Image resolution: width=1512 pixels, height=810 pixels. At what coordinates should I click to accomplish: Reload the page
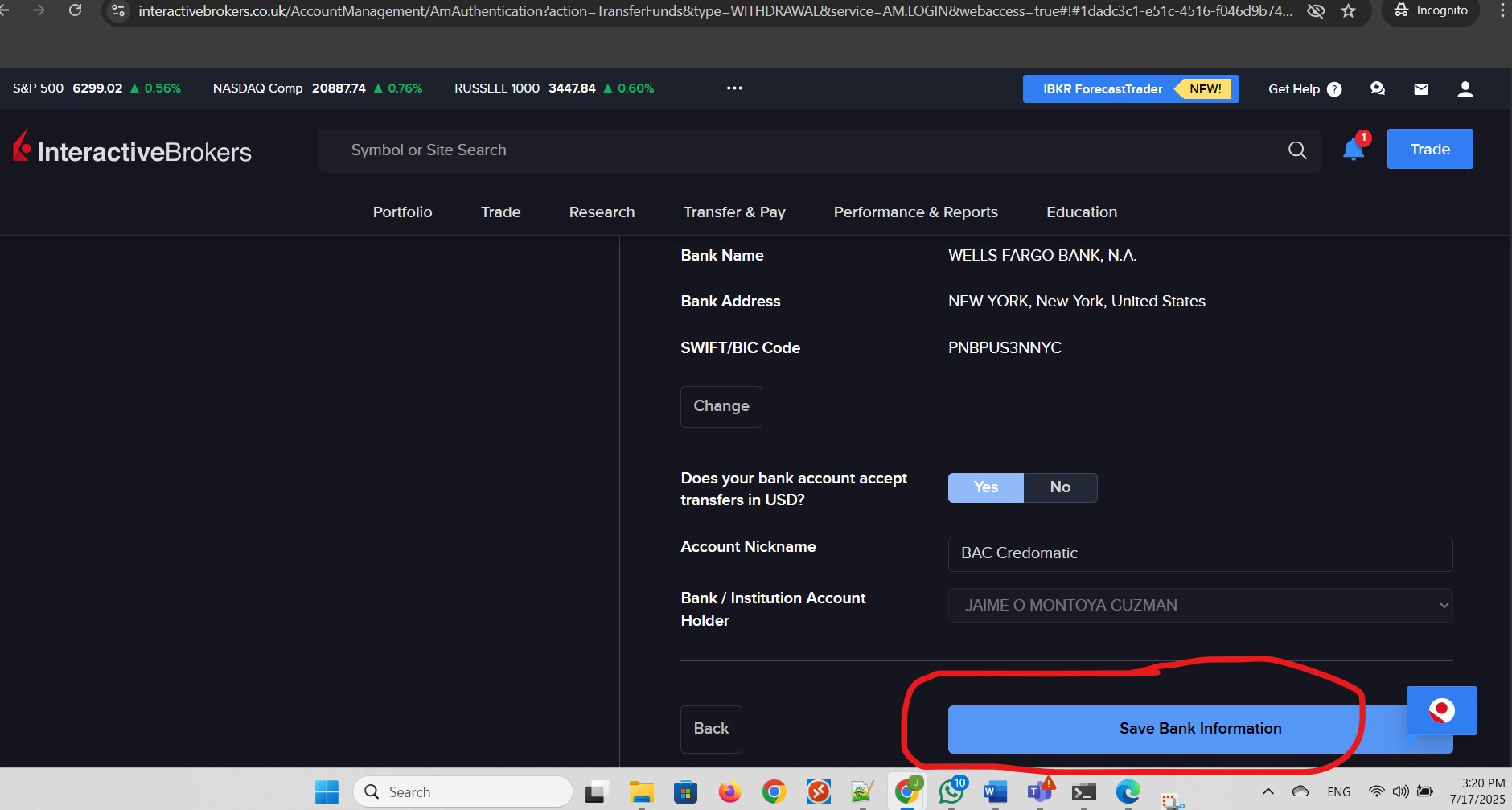click(x=75, y=10)
